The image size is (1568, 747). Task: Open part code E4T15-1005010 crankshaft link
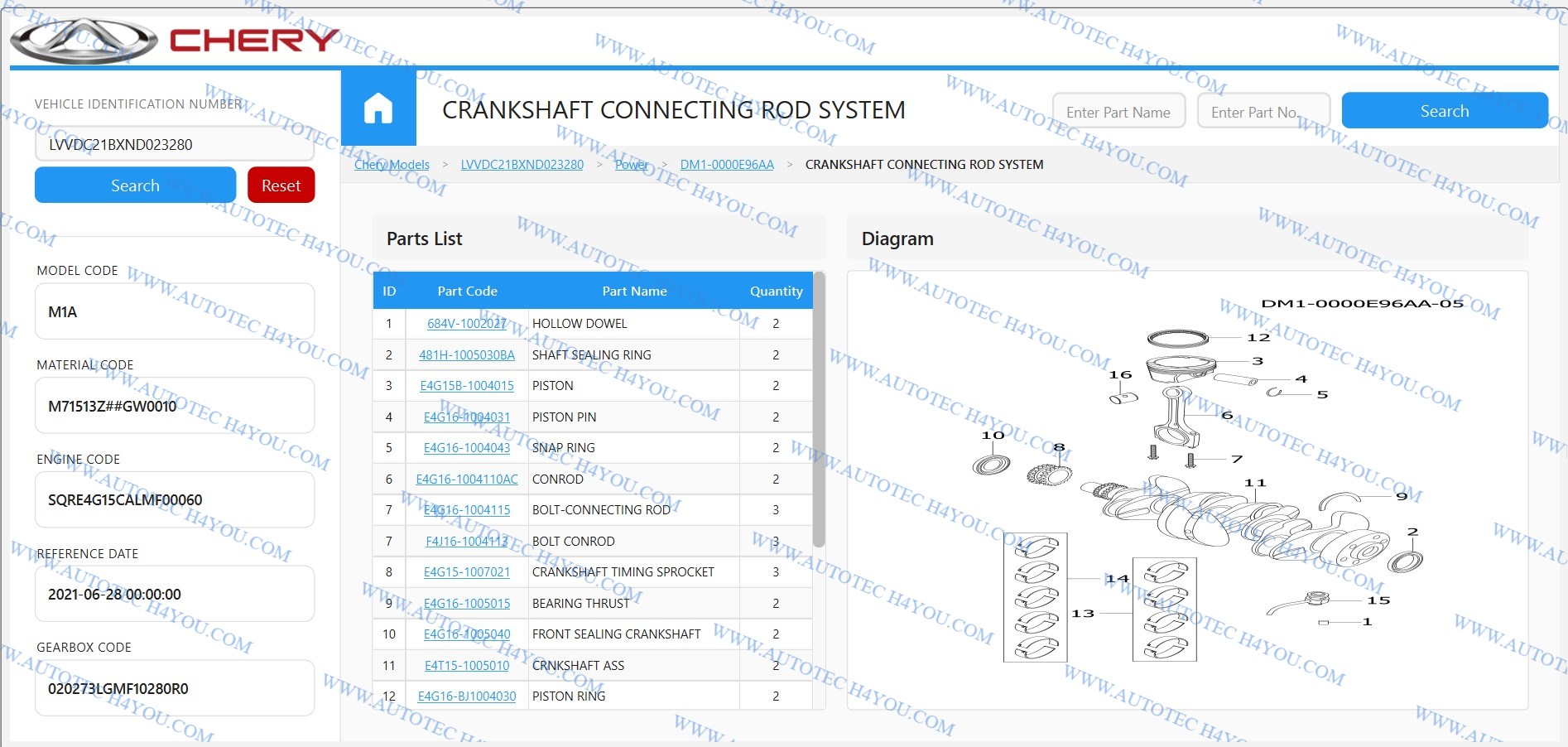[467, 666]
